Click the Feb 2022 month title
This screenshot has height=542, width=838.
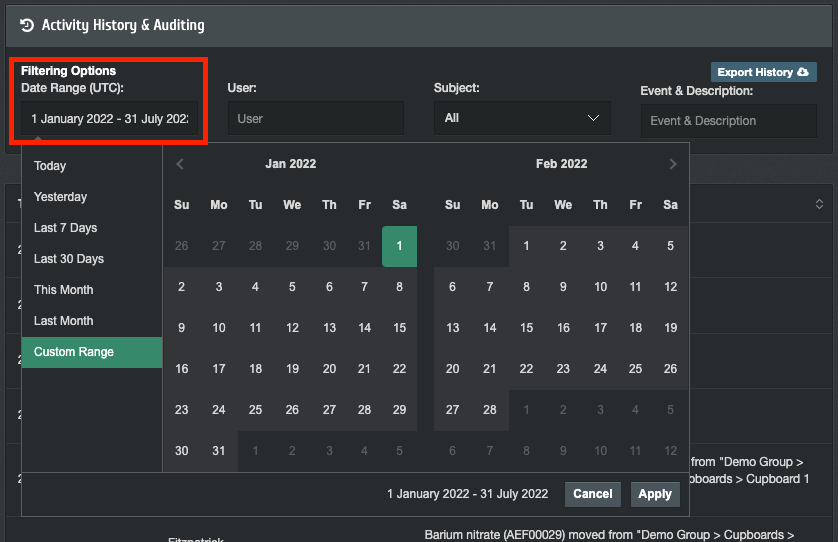point(562,164)
